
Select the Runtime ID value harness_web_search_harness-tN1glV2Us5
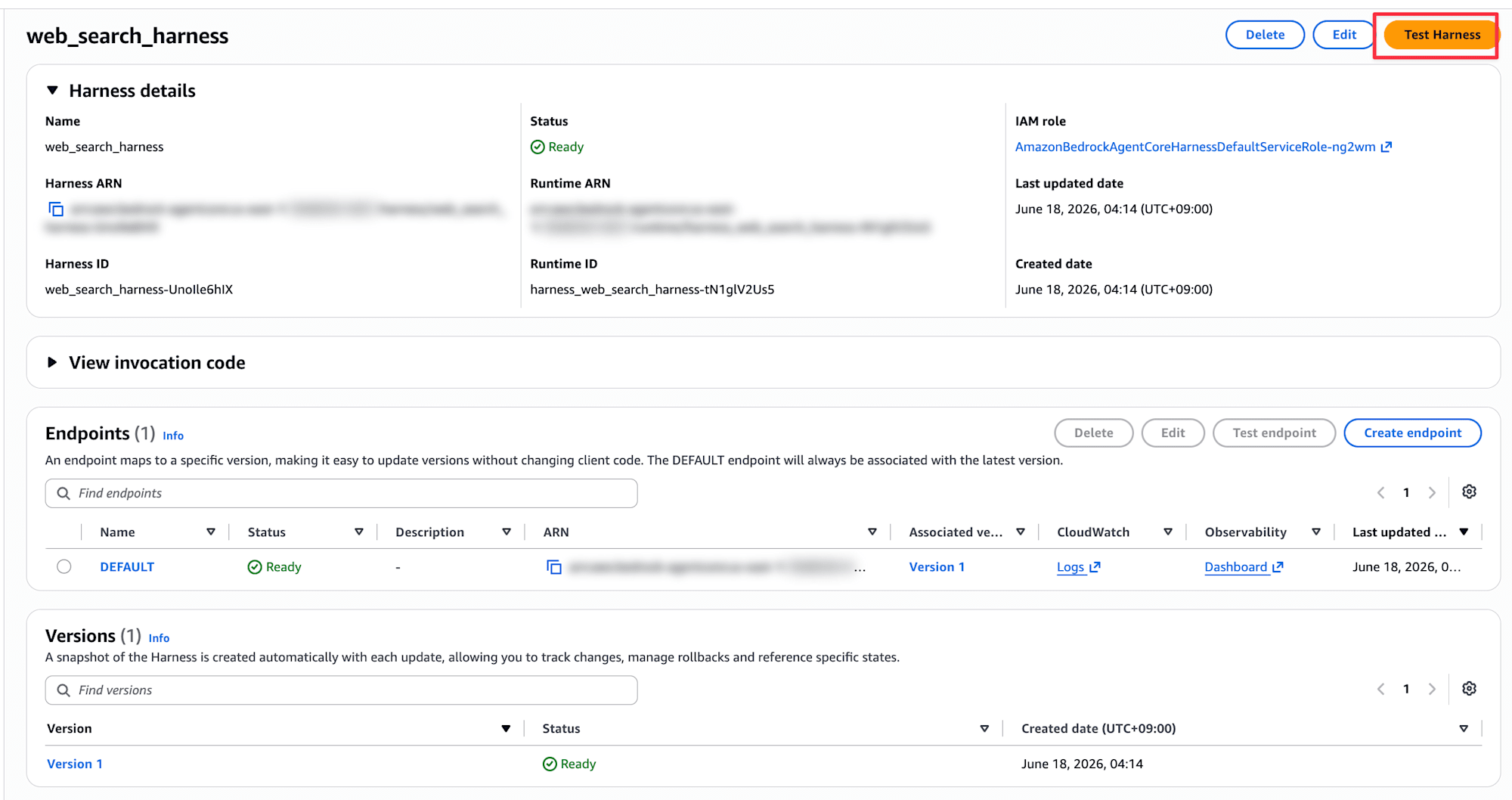pyautogui.click(x=652, y=290)
